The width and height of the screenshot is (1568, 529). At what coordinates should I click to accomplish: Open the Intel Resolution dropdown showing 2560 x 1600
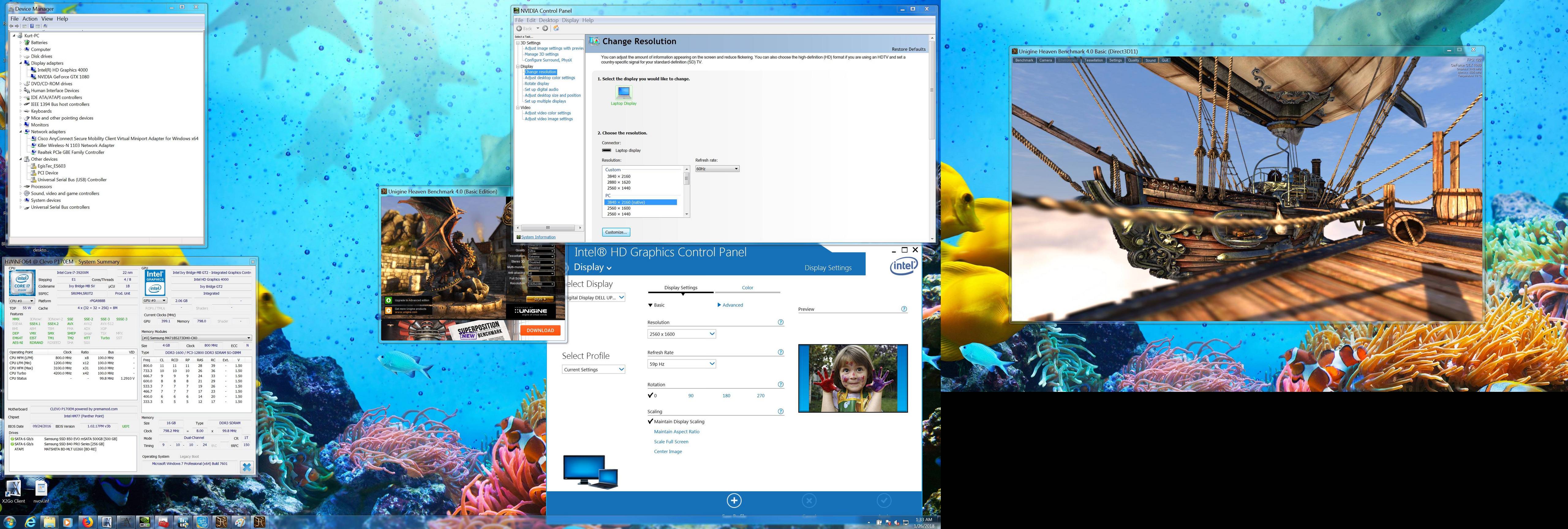(682, 334)
